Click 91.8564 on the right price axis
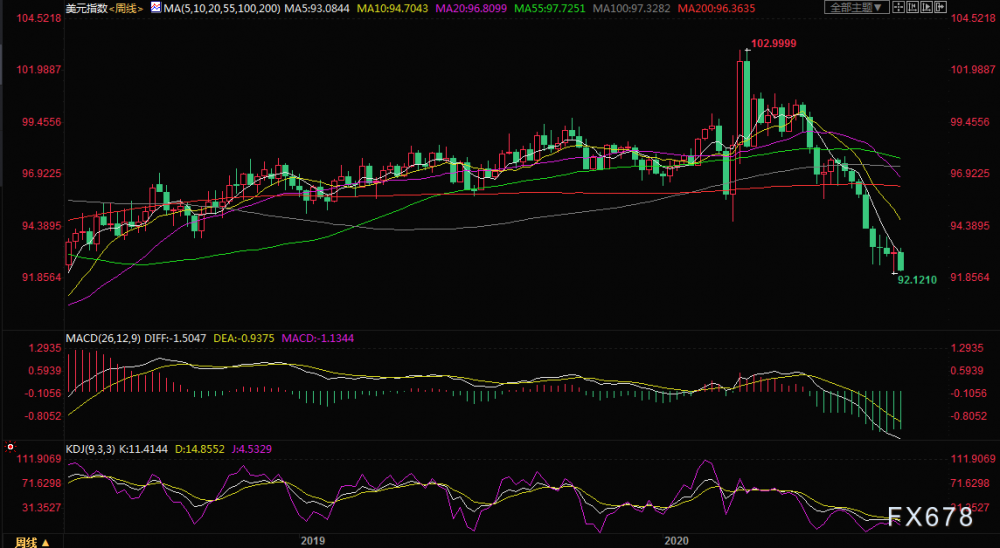The height and width of the screenshot is (548, 1000). [969, 278]
